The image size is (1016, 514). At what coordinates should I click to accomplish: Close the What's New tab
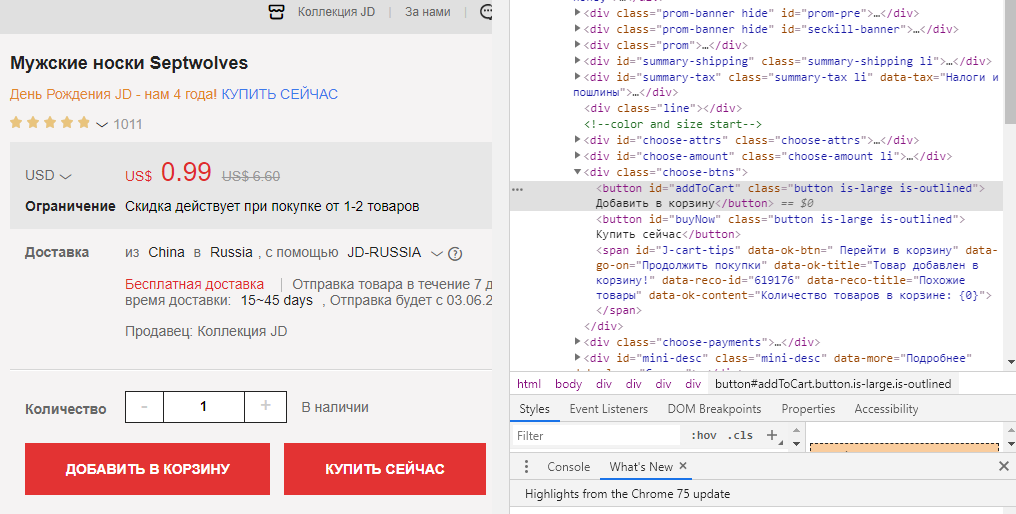pyautogui.click(x=683, y=466)
